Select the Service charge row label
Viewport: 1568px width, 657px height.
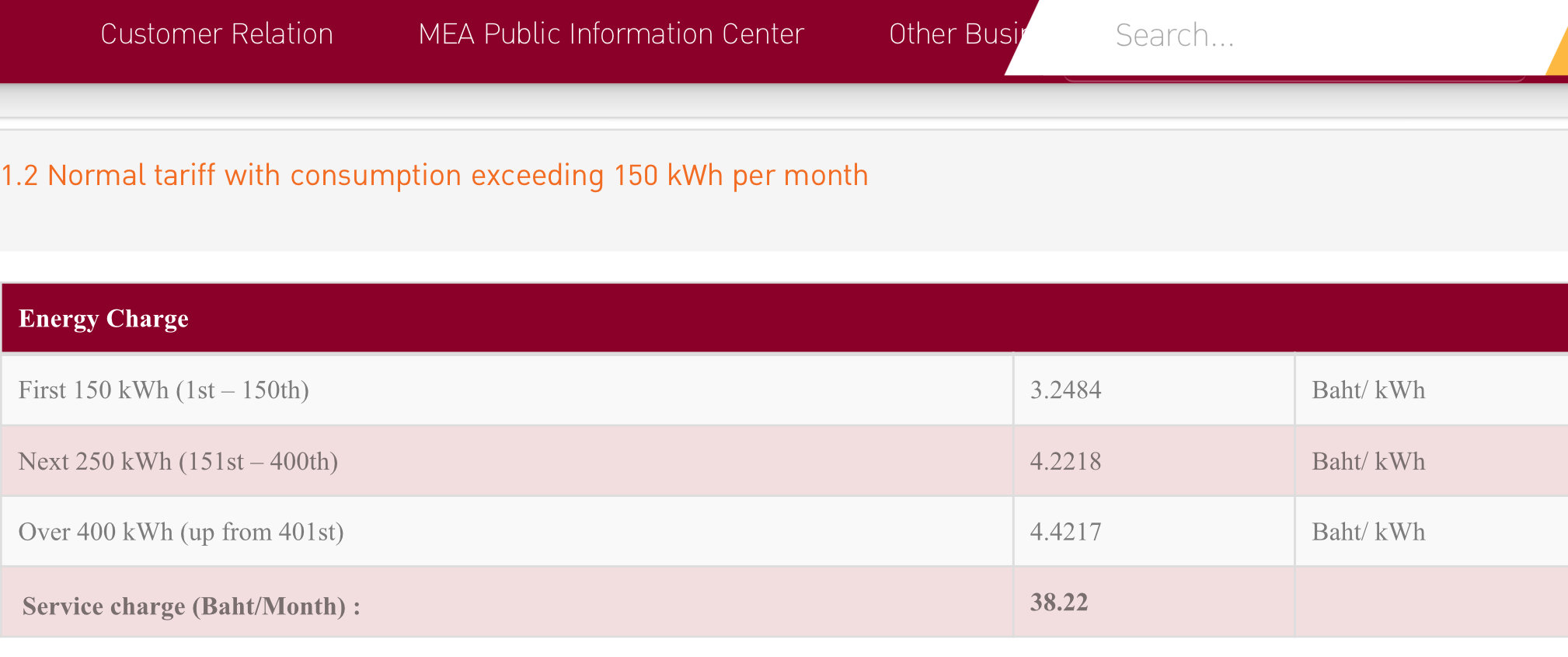[x=191, y=606]
